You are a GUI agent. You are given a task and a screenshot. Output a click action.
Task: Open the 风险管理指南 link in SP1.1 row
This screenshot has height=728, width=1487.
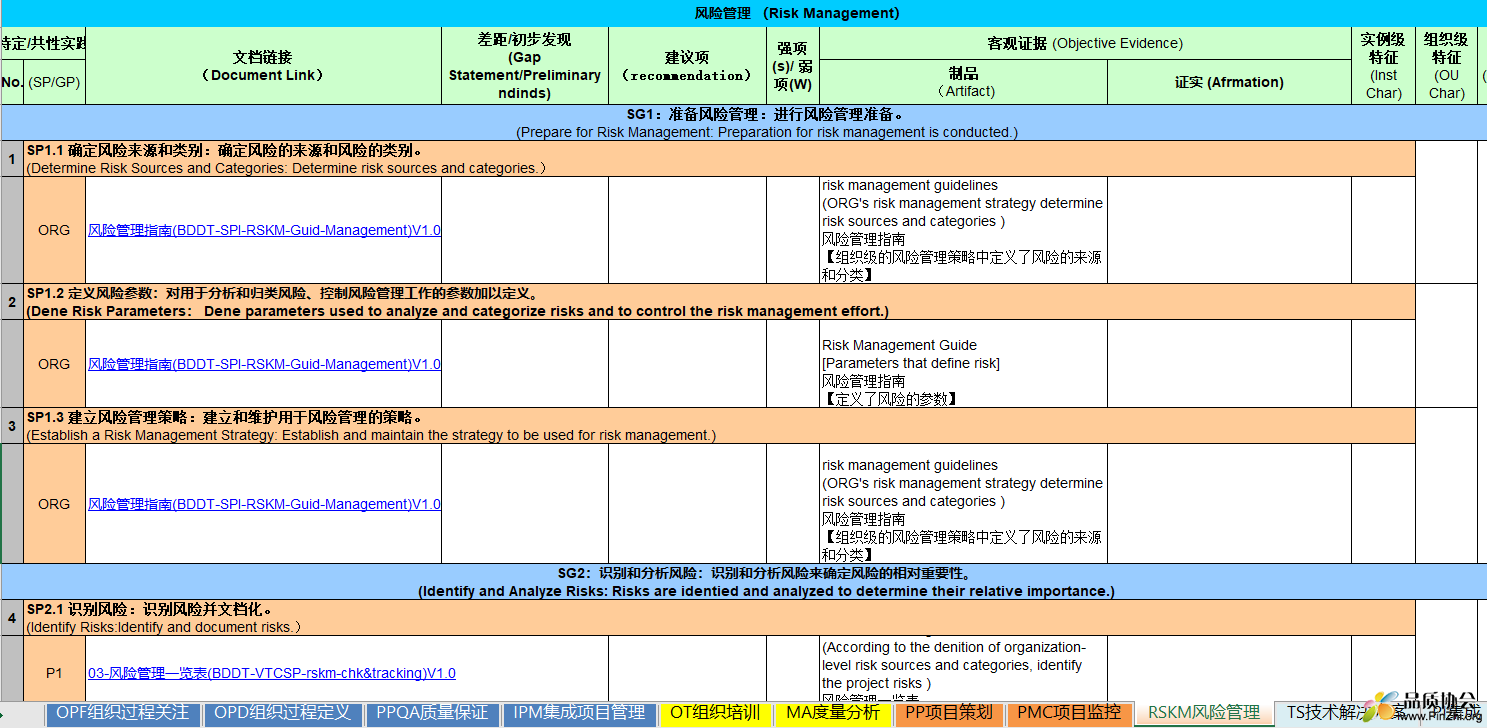coord(265,230)
